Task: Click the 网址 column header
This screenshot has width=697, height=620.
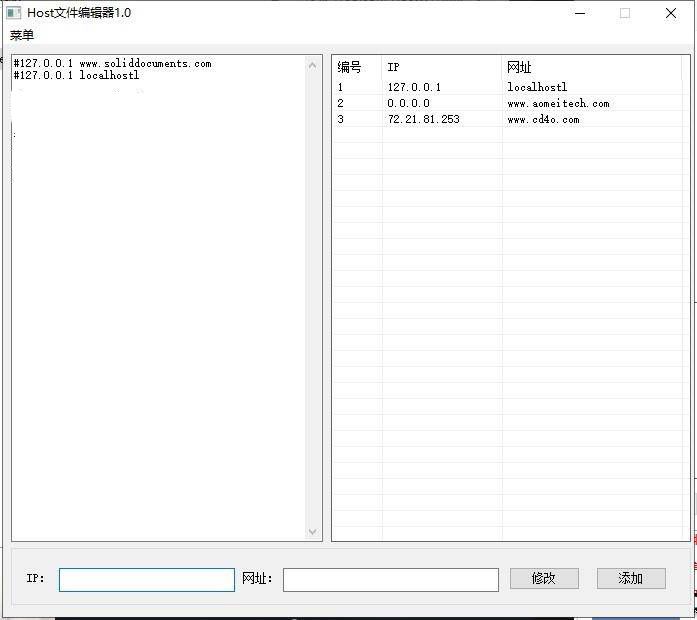Action: (x=592, y=67)
